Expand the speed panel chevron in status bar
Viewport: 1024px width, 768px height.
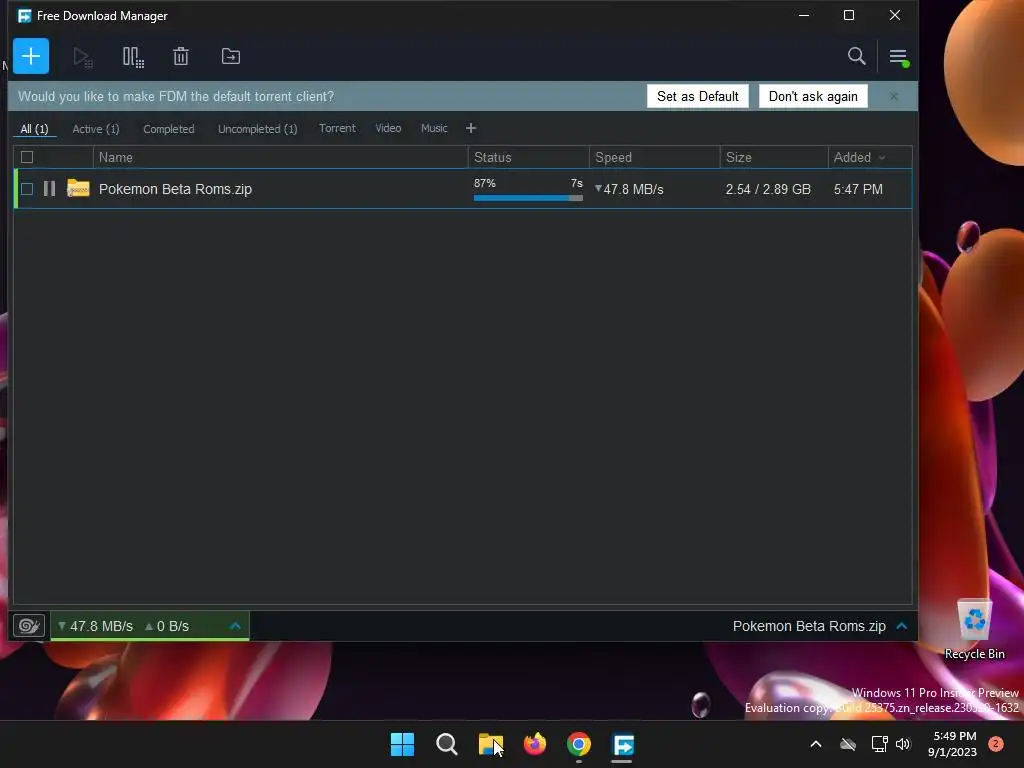(x=236, y=626)
